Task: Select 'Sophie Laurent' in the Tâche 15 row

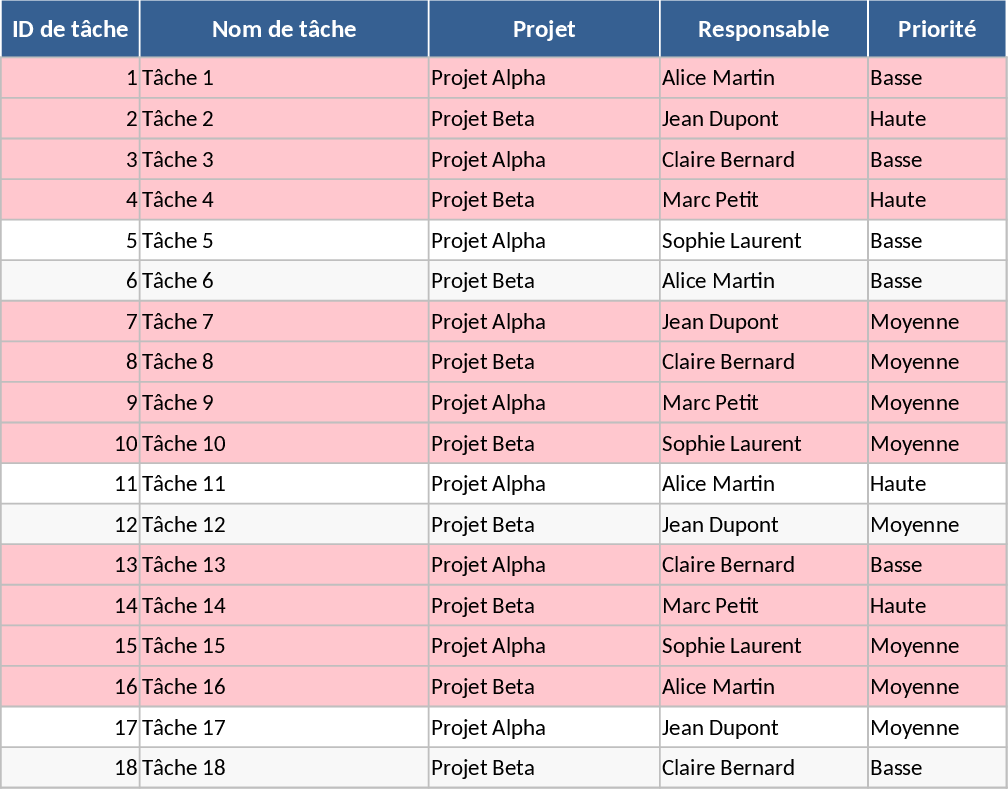Action: [763, 646]
